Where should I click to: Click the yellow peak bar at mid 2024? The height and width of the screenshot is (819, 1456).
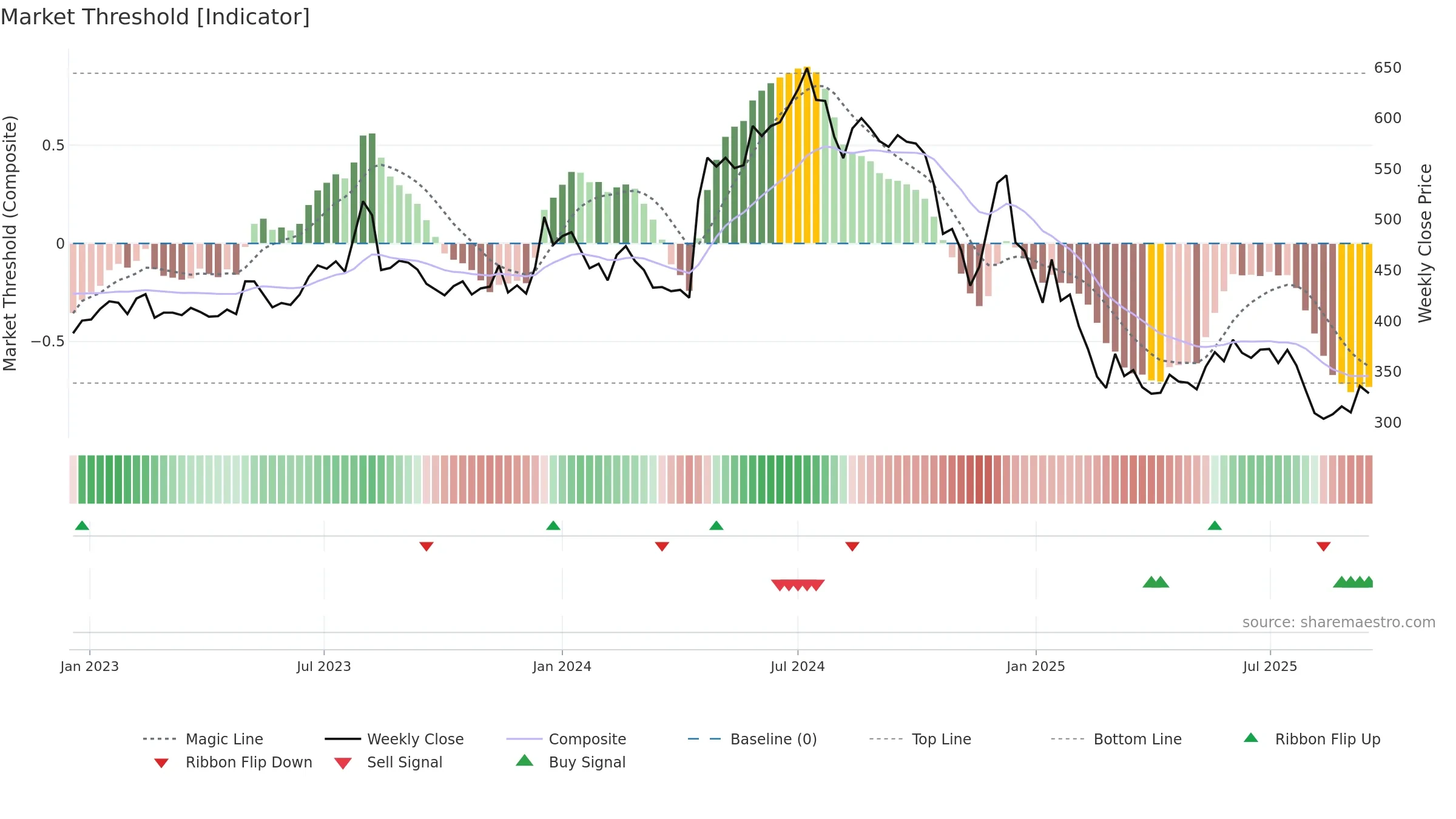(x=807, y=155)
